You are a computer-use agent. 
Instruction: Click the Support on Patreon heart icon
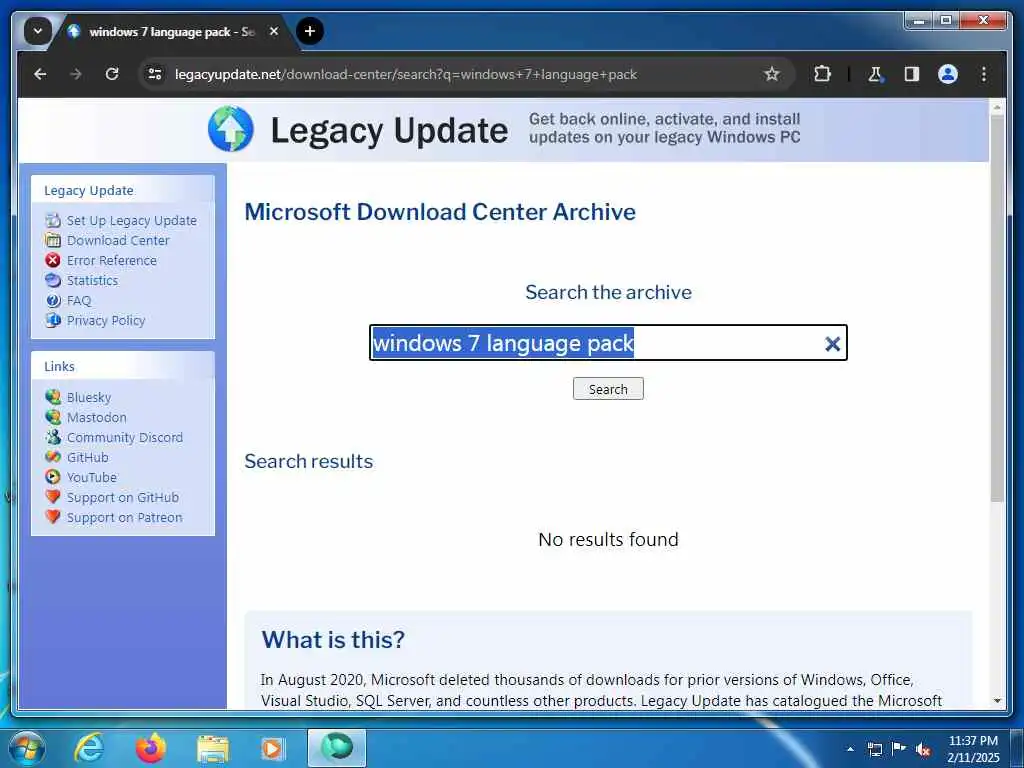[x=53, y=517]
